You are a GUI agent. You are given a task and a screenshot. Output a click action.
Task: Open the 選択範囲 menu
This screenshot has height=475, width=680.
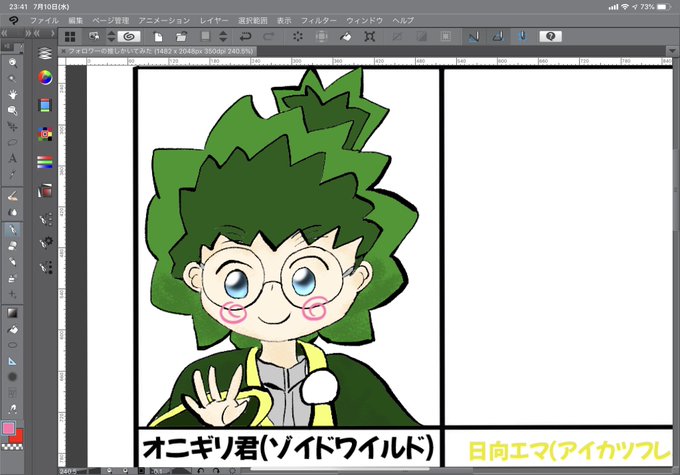pyautogui.click(x=253, y=20)
